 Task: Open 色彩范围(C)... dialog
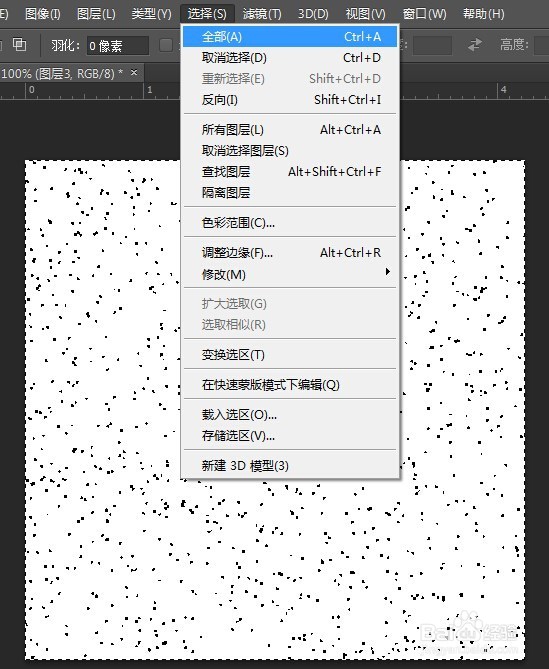tap(290, 223)
